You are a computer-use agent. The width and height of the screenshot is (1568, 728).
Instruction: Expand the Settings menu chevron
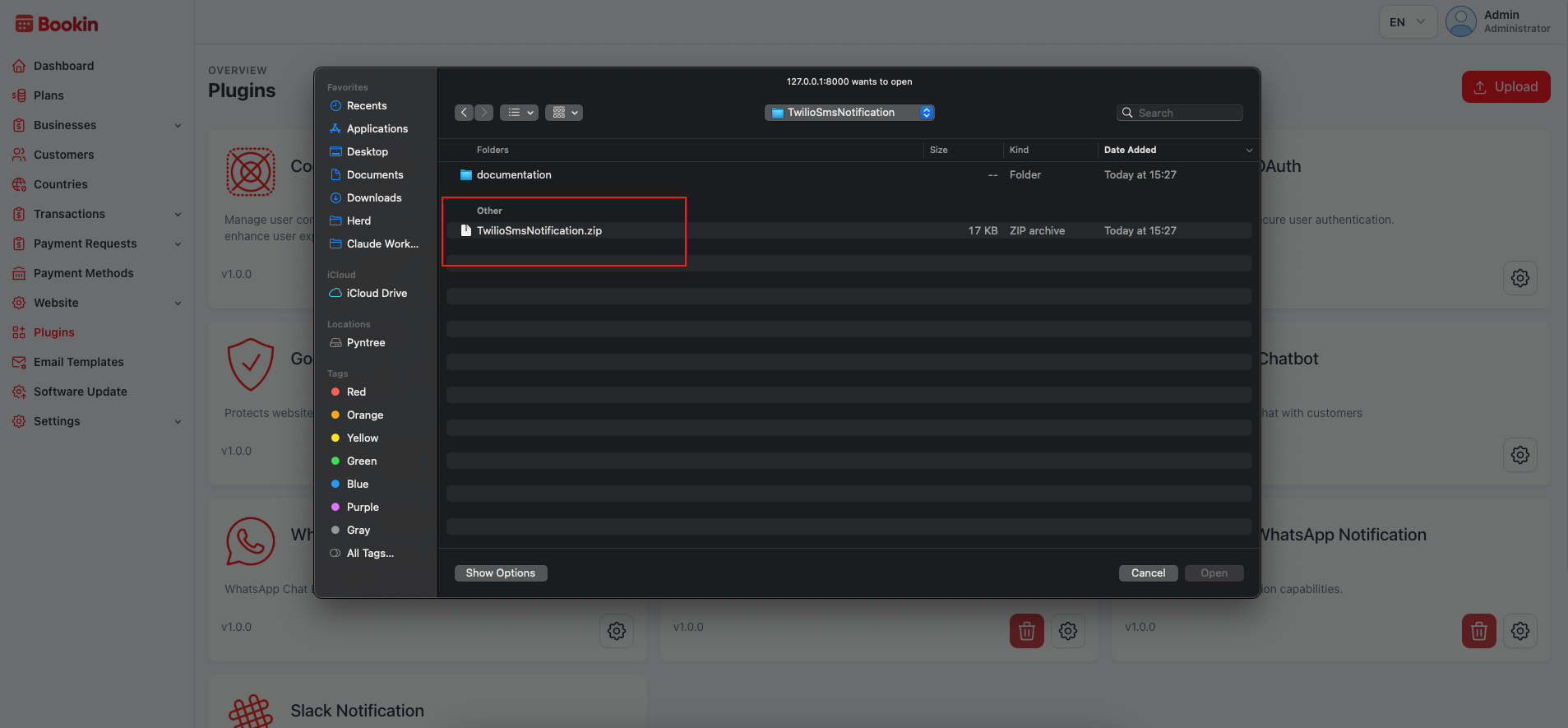[178, 421]
